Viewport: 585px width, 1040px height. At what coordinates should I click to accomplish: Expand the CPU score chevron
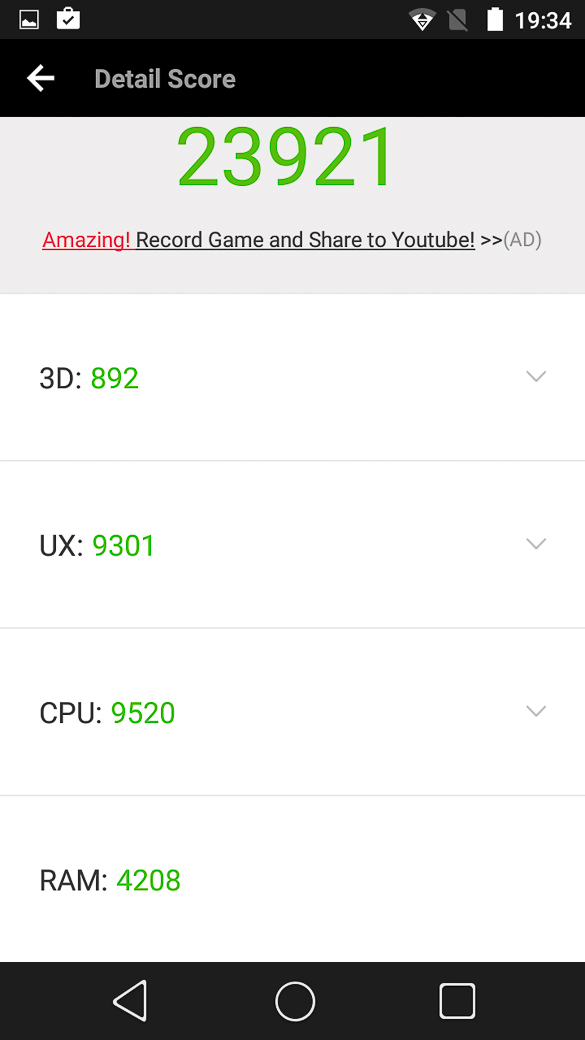536,711
